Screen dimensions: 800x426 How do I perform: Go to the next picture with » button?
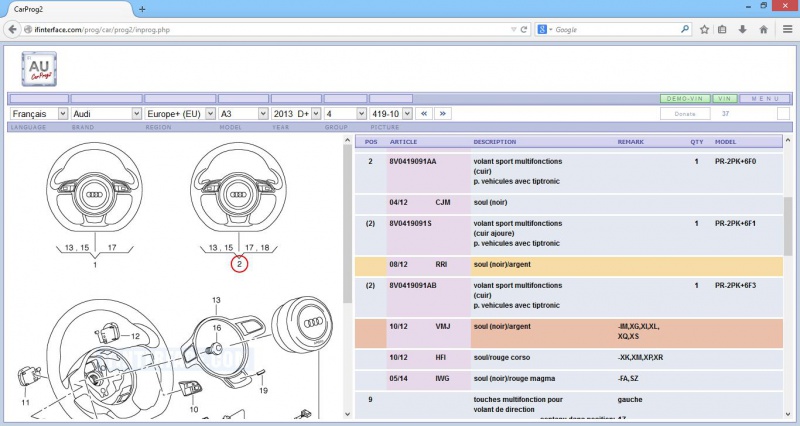[x=442, y=114]
